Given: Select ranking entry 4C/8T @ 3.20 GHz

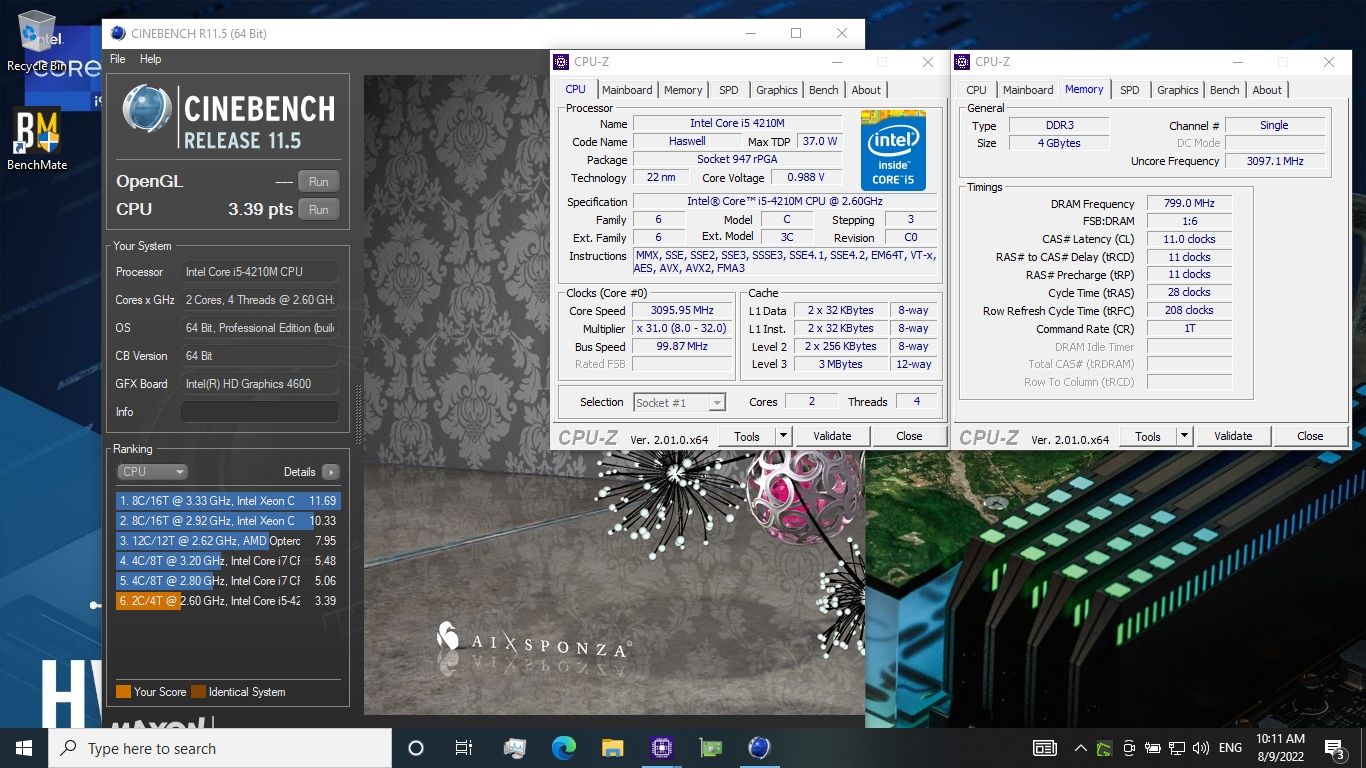Looking at the screenshot, I should click(228, 561).
